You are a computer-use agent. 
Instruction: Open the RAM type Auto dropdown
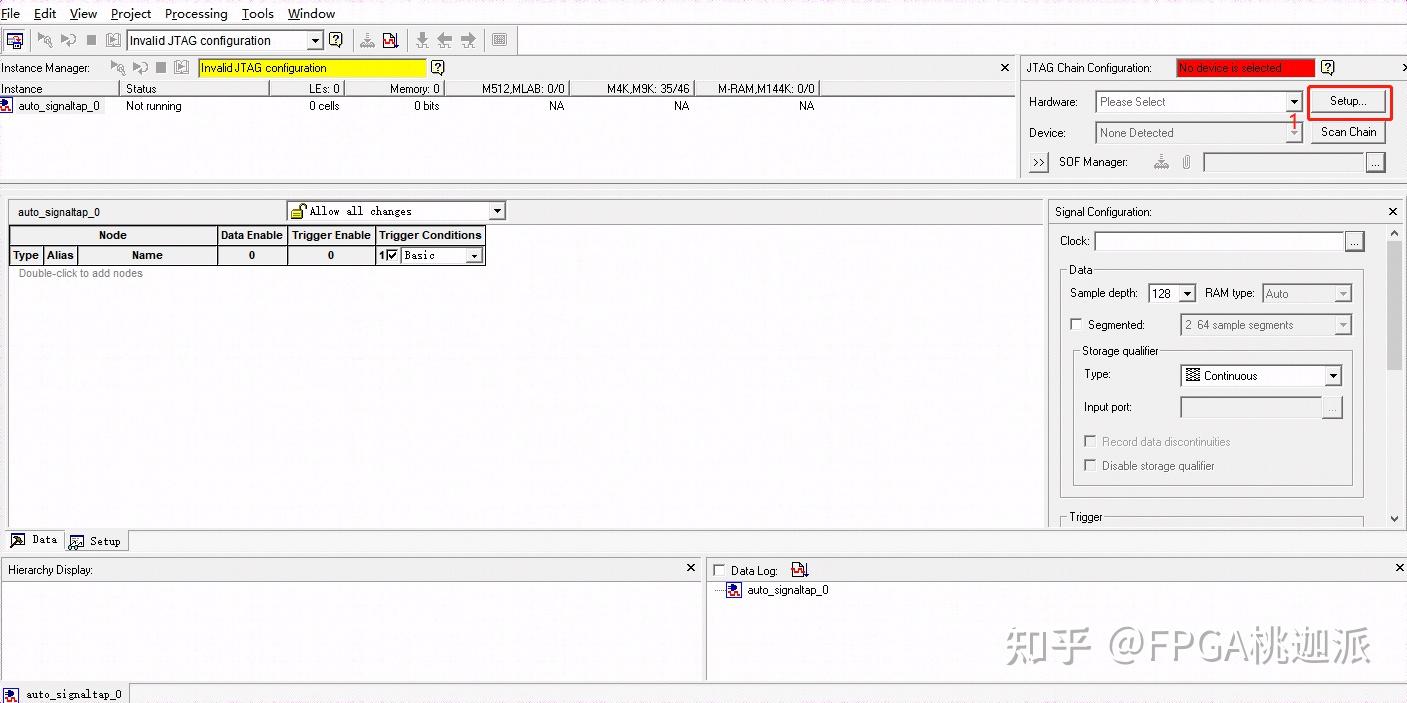coord(1343,294)
